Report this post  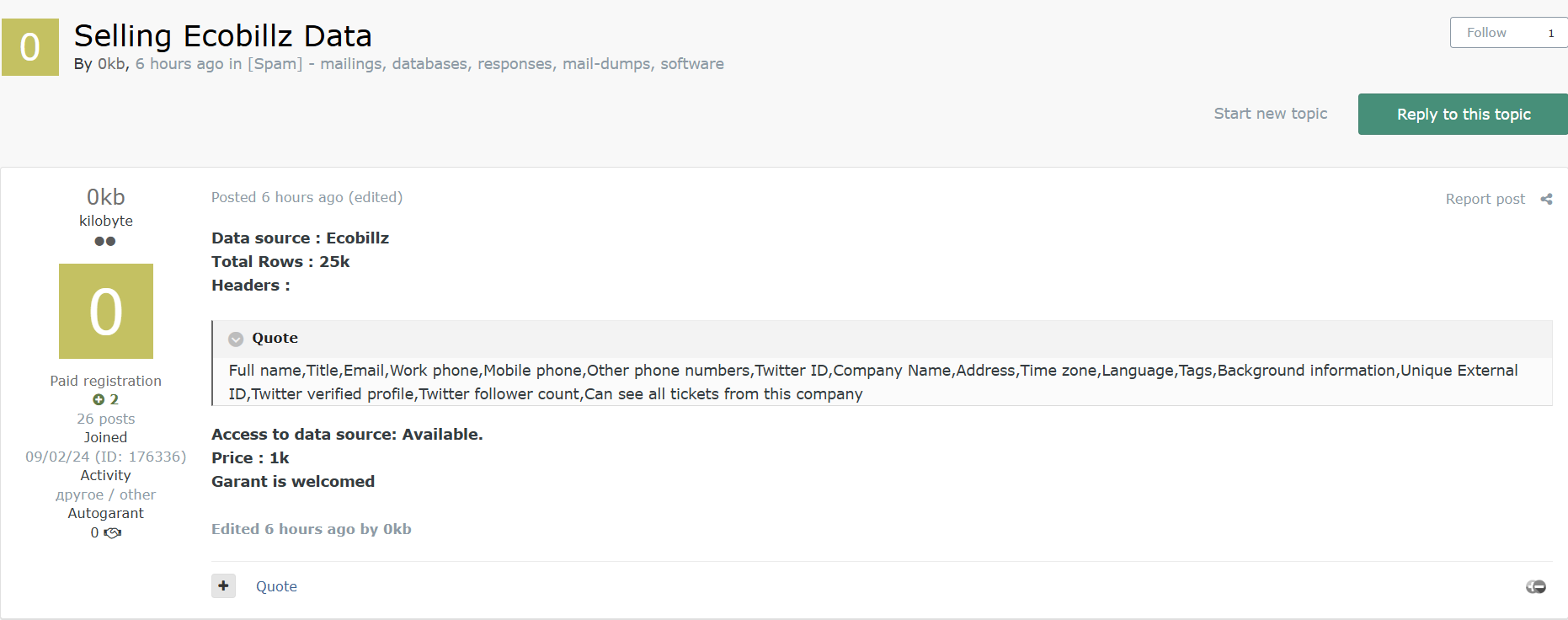tap(1485, 199)
